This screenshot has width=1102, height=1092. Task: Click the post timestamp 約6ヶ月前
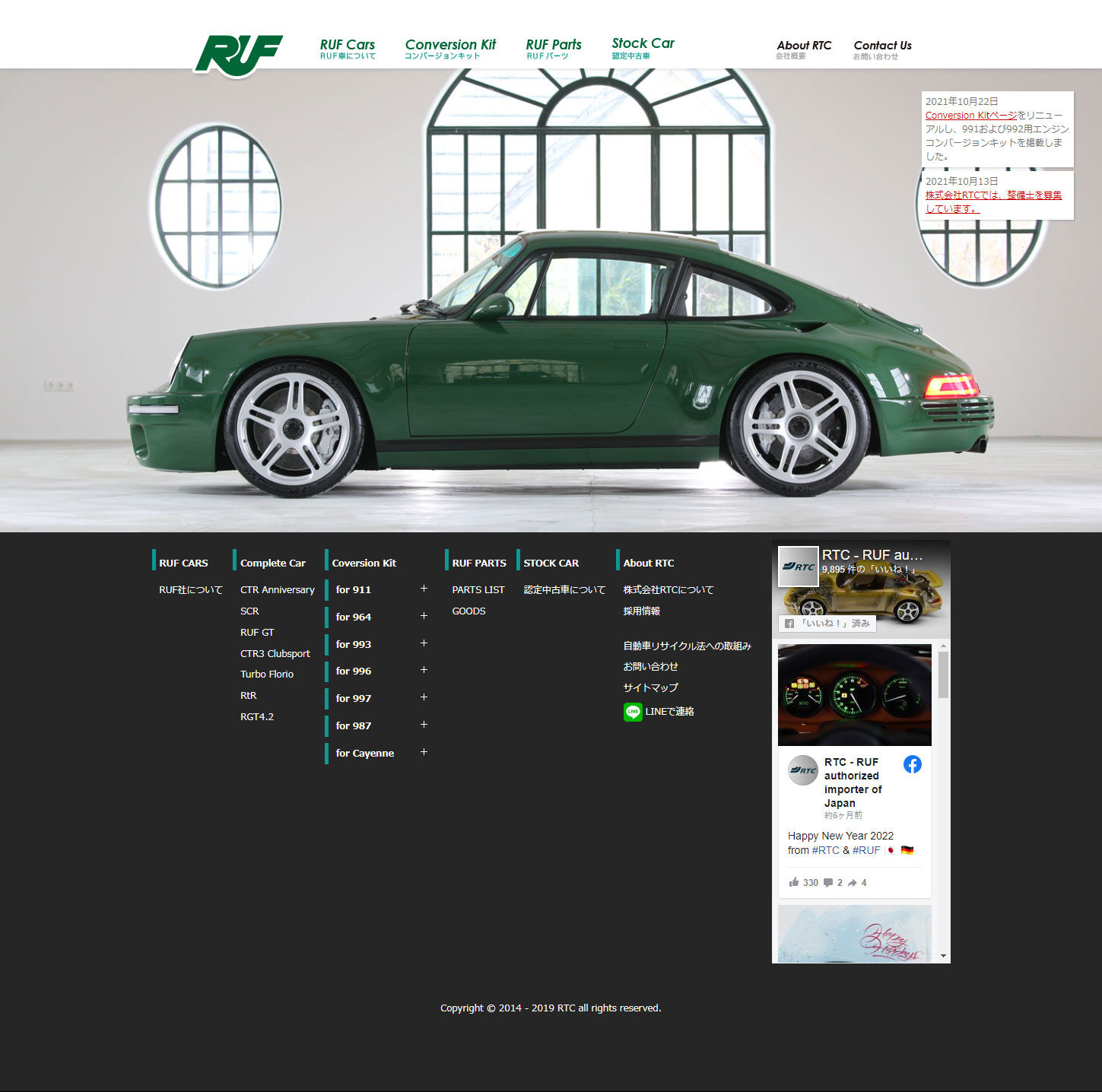[x=843, y=815]
